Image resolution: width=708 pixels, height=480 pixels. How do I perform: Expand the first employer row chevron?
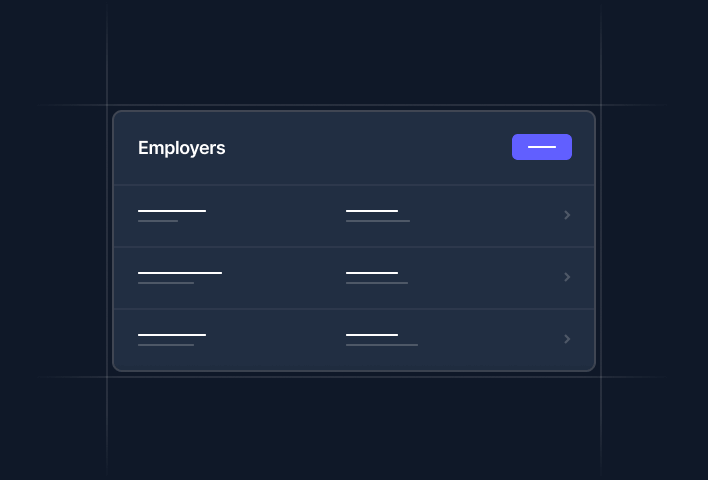[567, 215]
